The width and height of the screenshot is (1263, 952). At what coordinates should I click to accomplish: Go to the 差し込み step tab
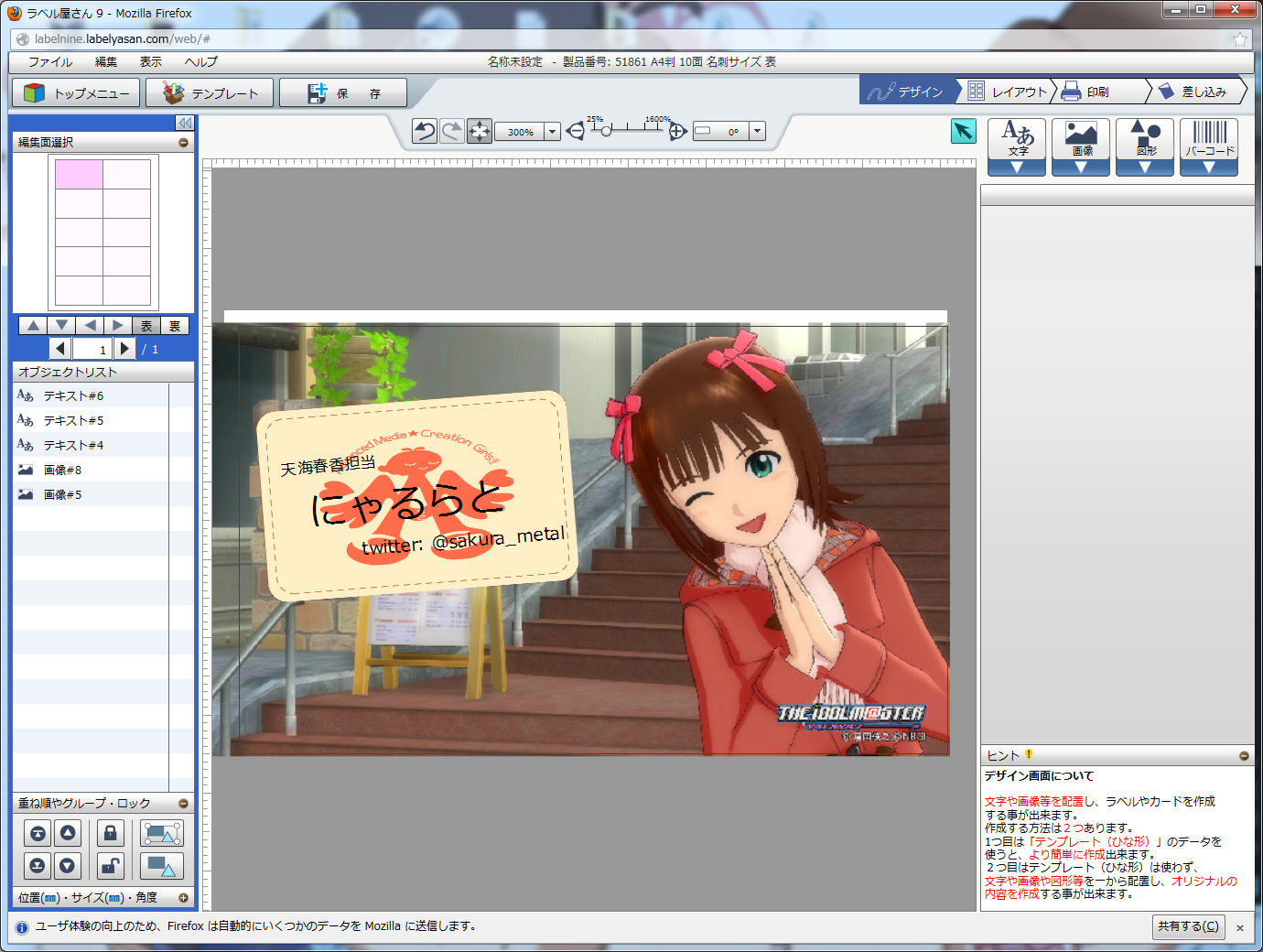click(1198, 92)
